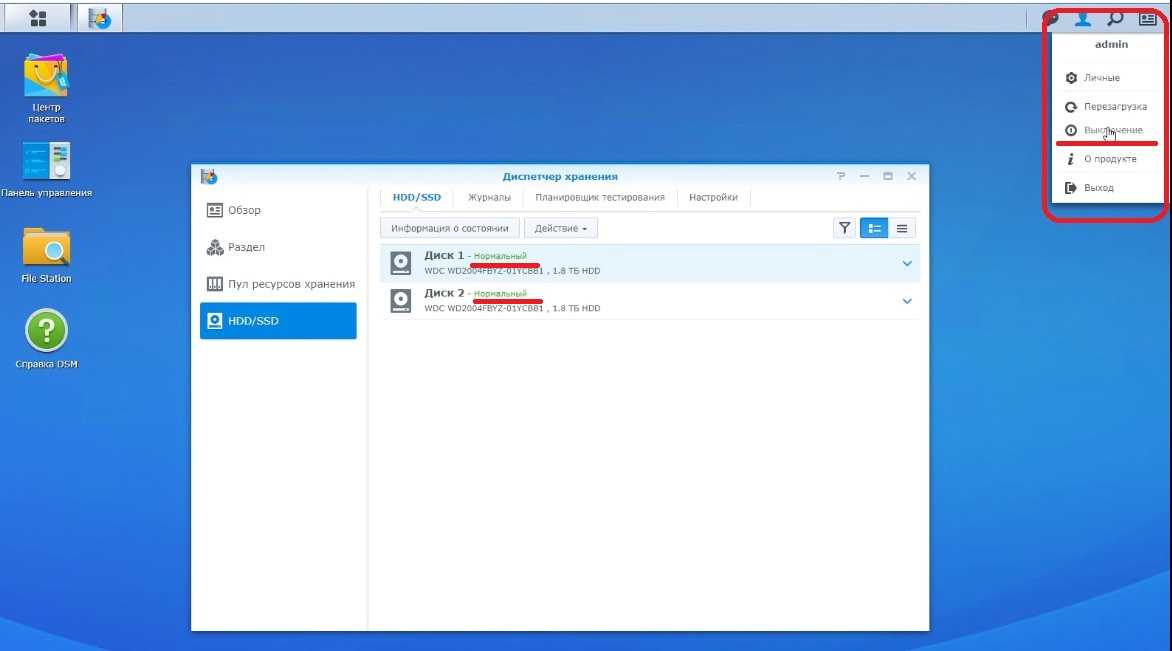Click Информация о состоянии button
This screenshot has width=1172, height=651.
pyautogui.click(x=450, y=228)
